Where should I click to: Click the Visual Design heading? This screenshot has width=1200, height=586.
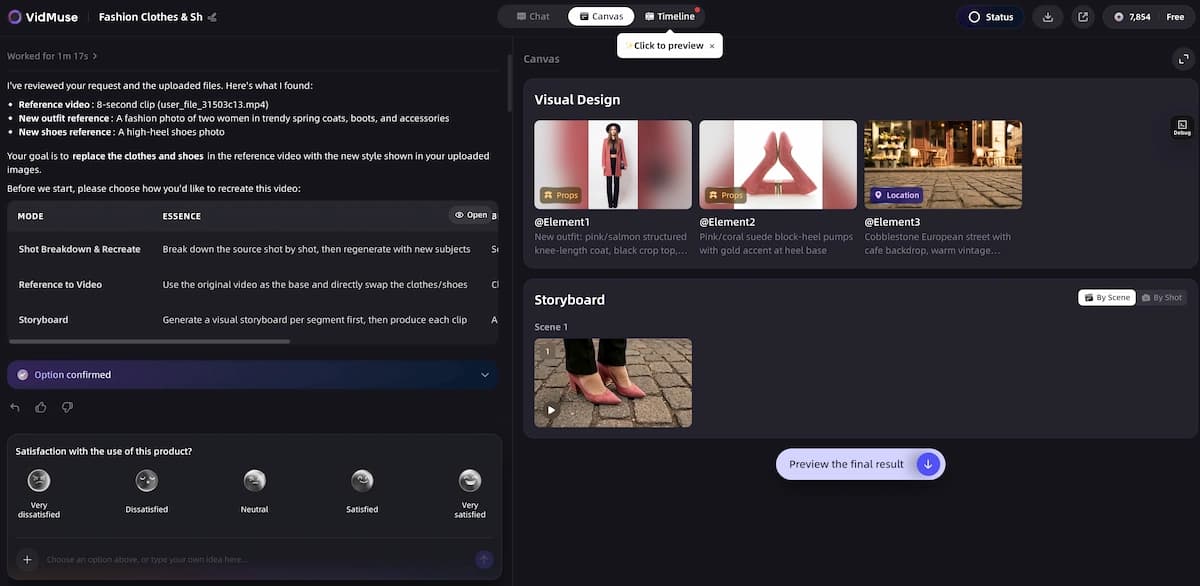click(577, 100)
